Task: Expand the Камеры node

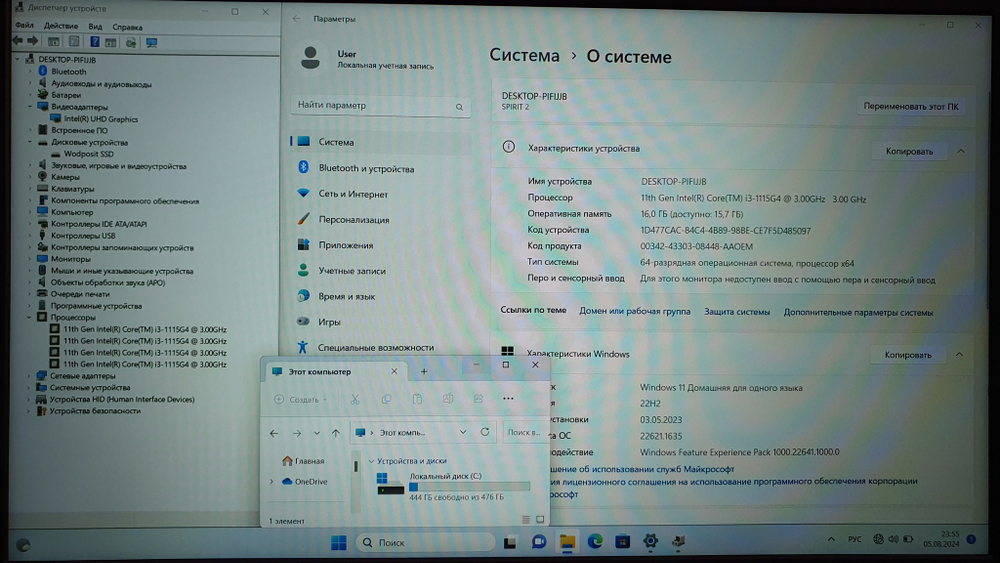Action: click(x=29, y=177)
